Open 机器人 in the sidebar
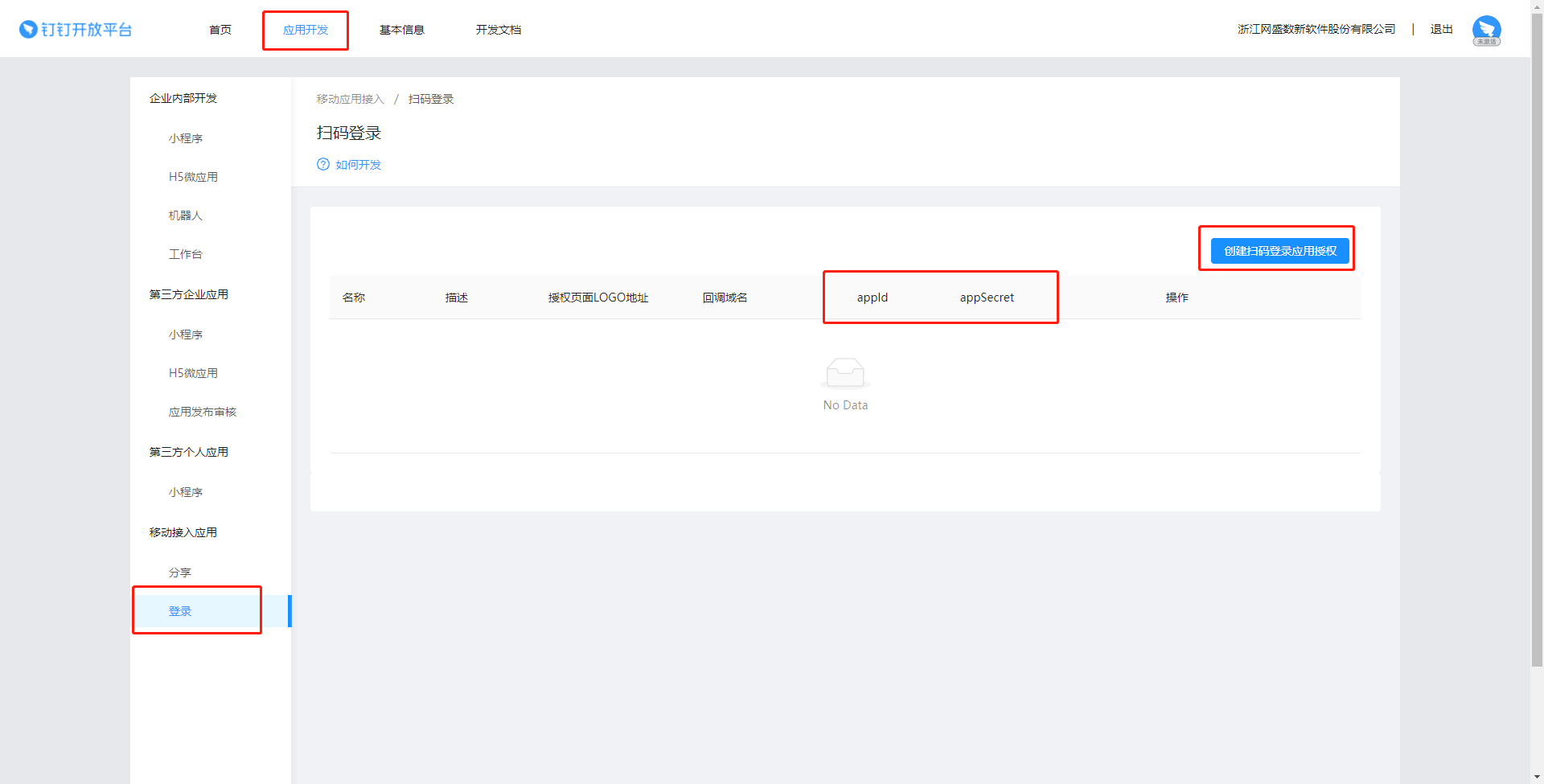This screenshot has height=784, width=1544. point(186,215)
